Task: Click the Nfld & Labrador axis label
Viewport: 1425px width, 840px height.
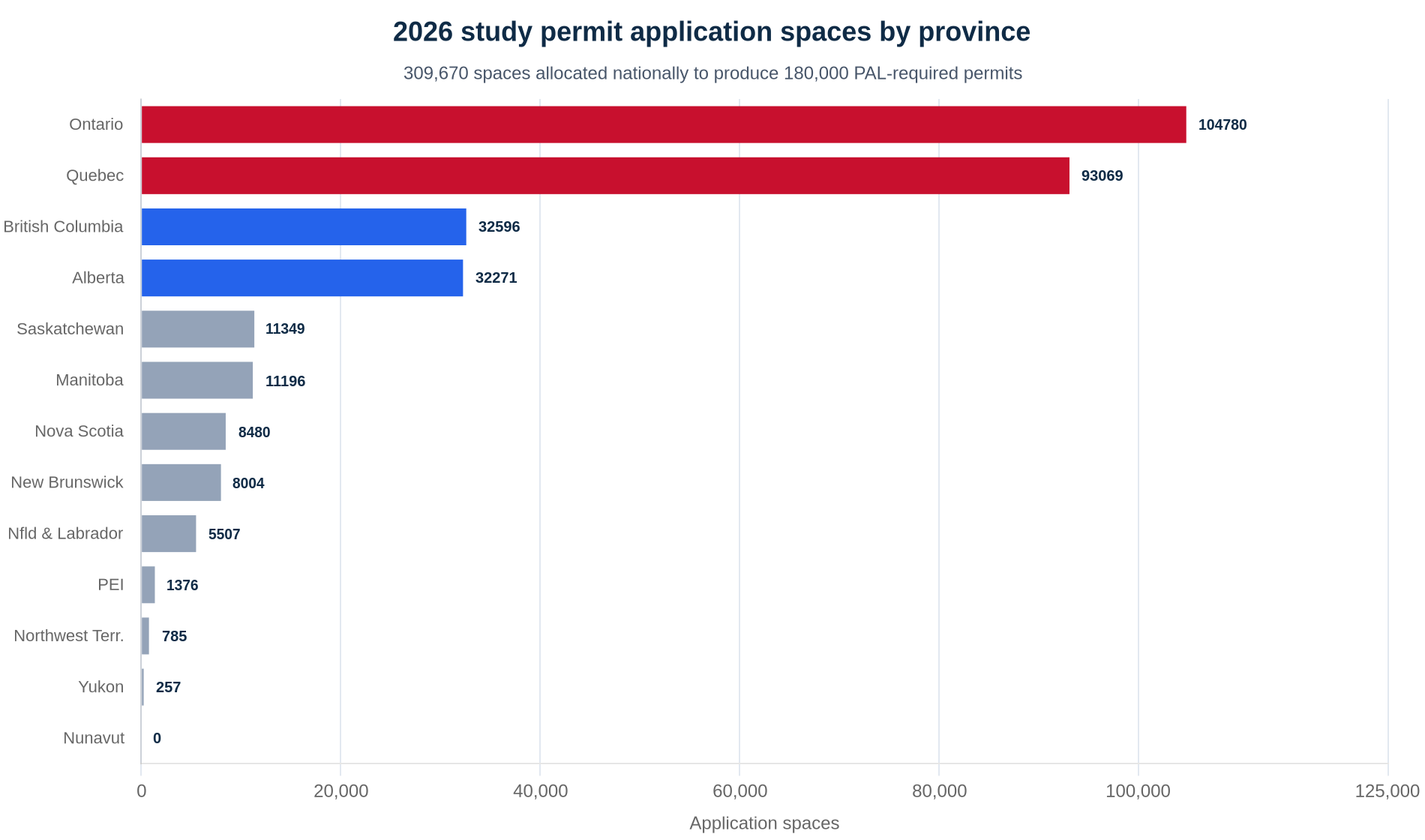Action: [x=65, y=533]
